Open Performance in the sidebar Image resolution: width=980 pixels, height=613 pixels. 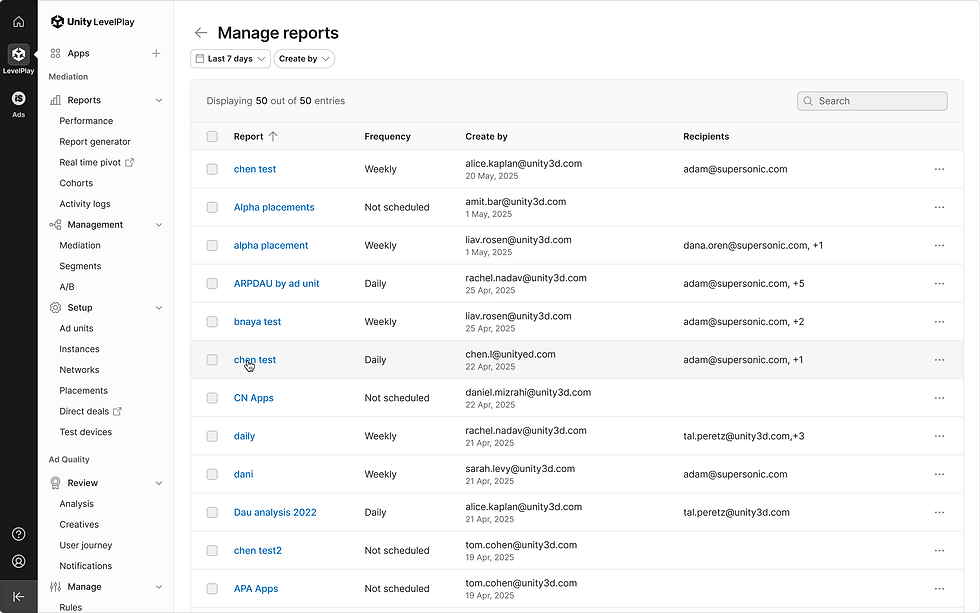click(x=86, y=121)
